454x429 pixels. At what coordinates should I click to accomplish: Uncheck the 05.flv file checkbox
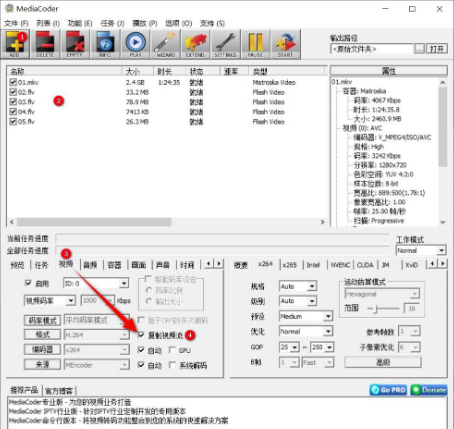pyautogui.click(x=13, y=121)
